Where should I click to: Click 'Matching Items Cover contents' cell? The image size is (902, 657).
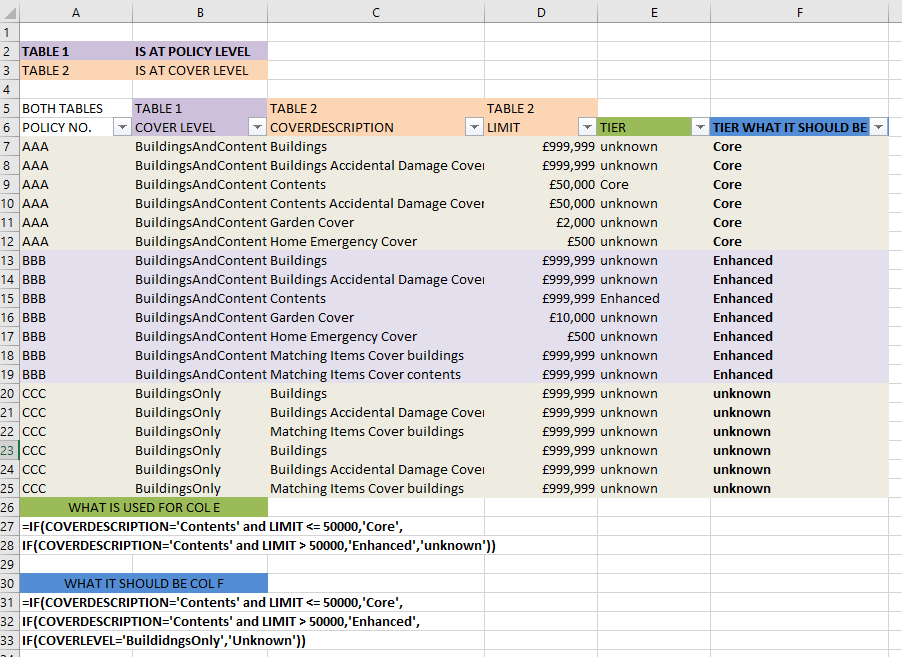[375, 375]
